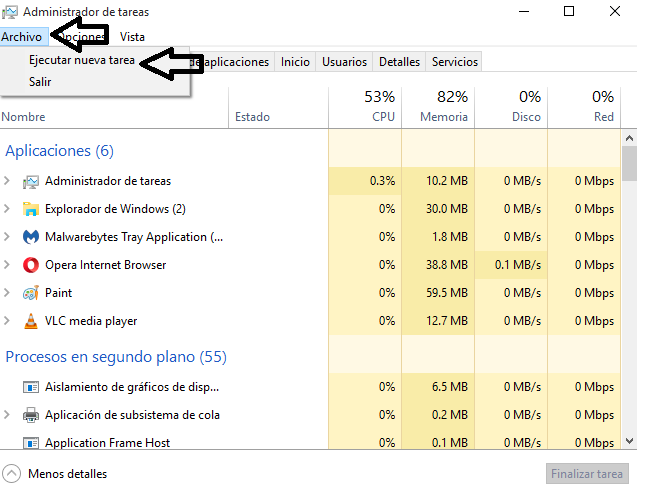Click the Menos detalles link text
This screenshot has height=499, width=645.
tap(67, 474)
